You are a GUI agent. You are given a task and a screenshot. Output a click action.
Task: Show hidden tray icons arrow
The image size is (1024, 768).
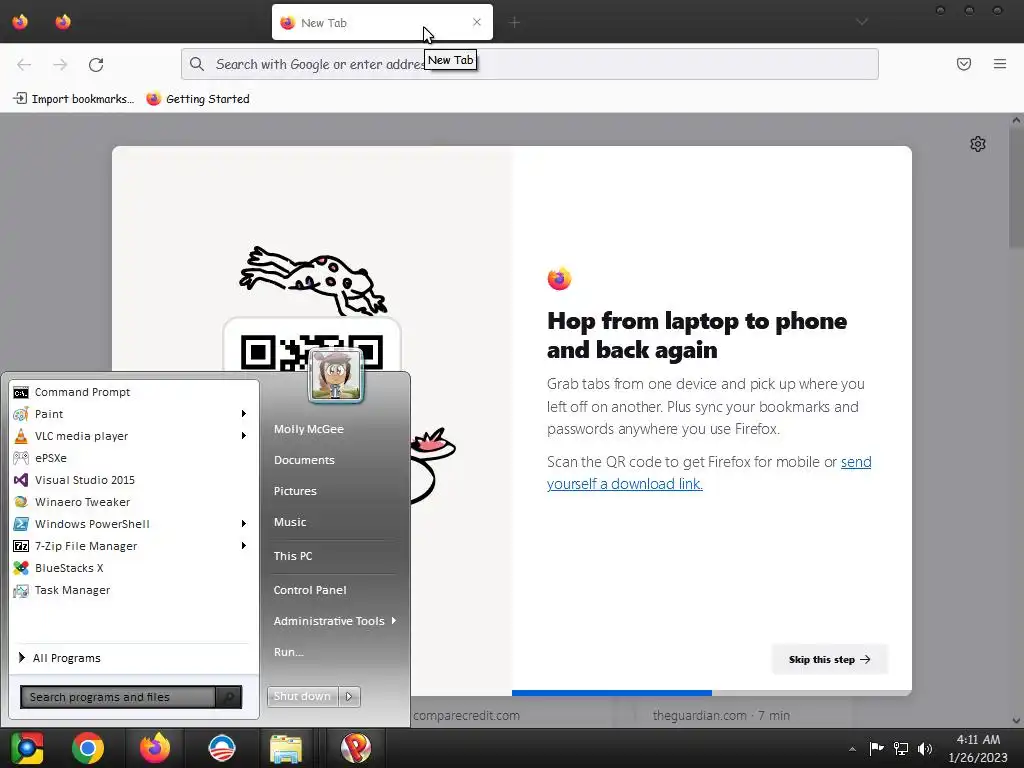click(852, 749)
